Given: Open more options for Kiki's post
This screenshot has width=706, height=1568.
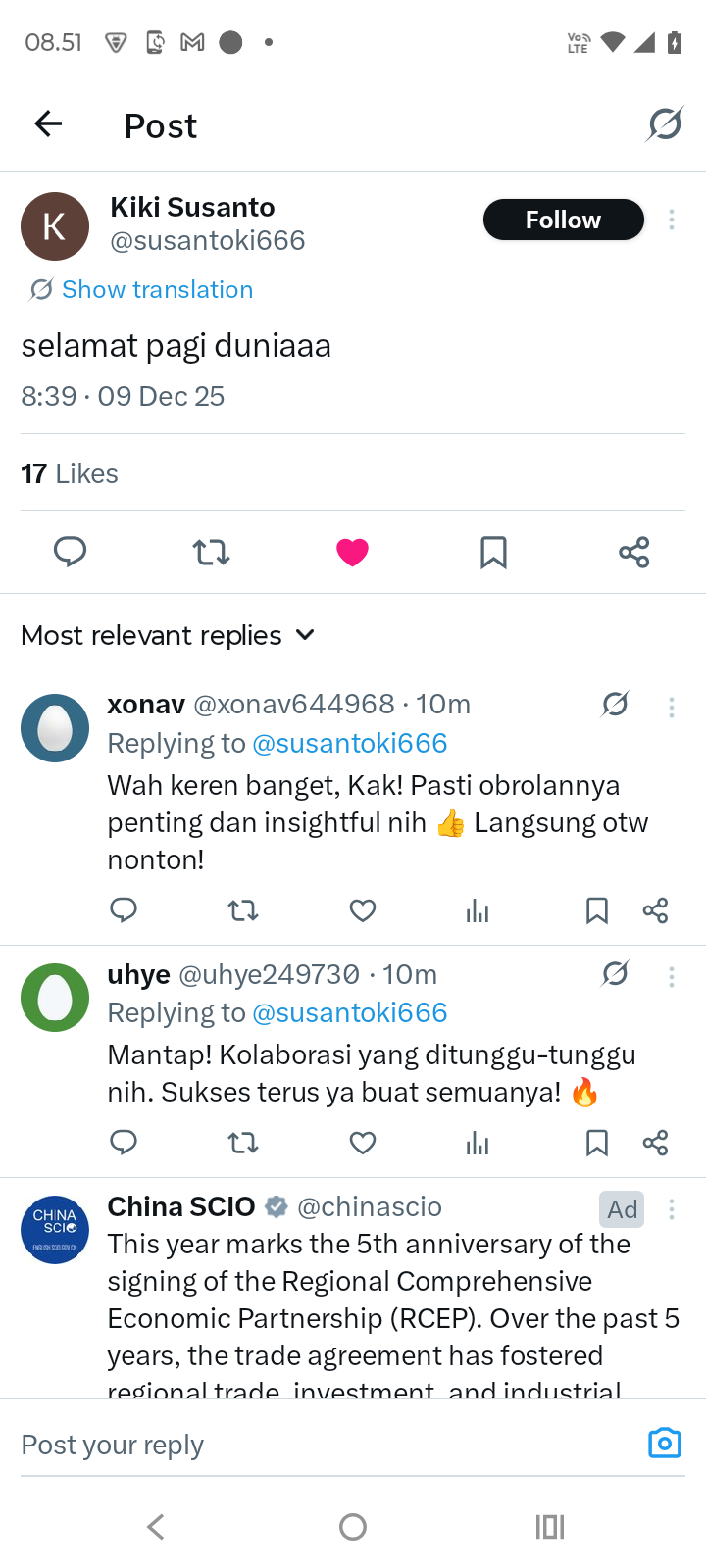Looking at the screenshot, I should pyautogui.click(x=672, y=220).
